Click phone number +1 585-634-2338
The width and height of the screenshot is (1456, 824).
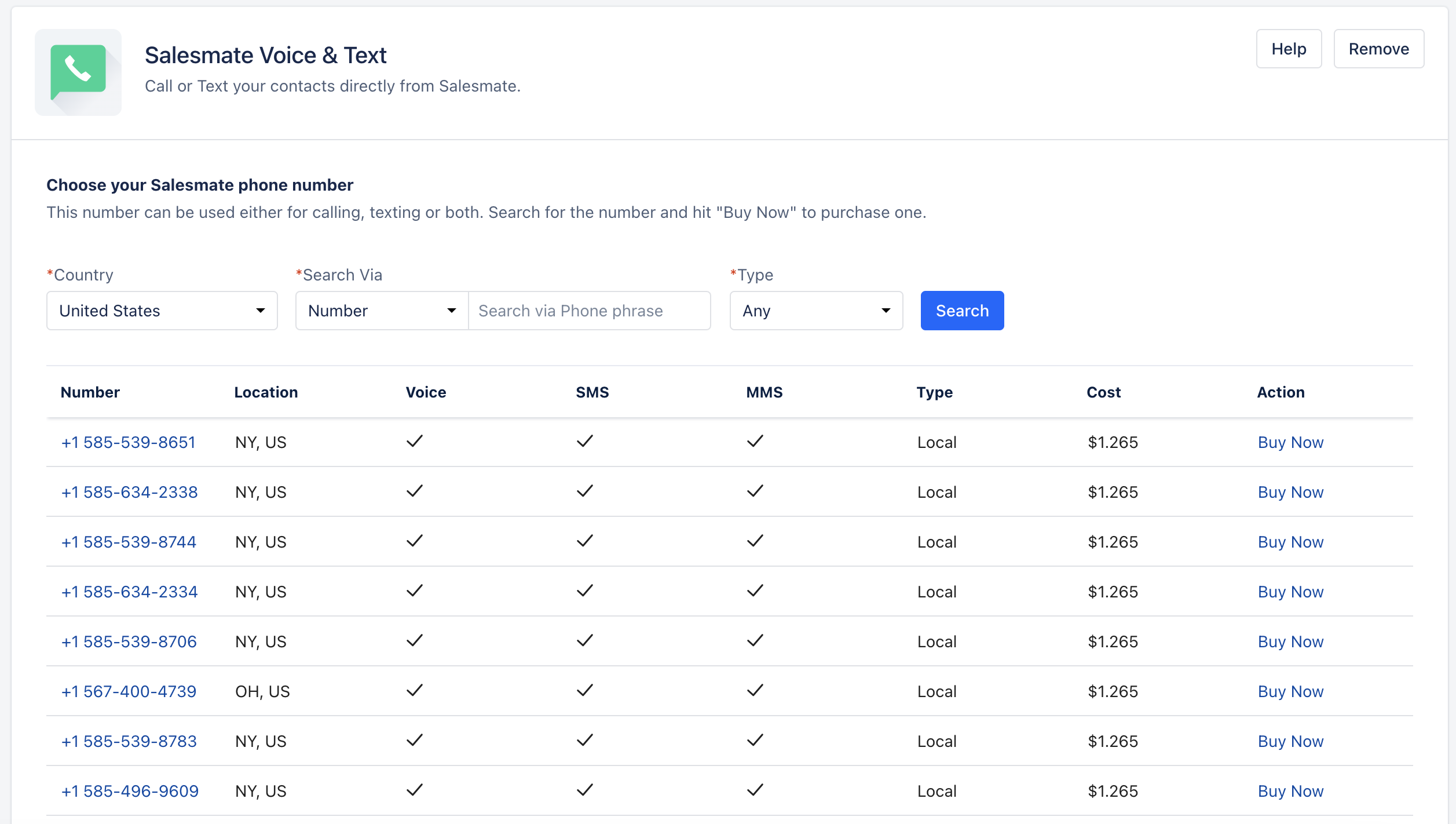[x=130, y=492]
